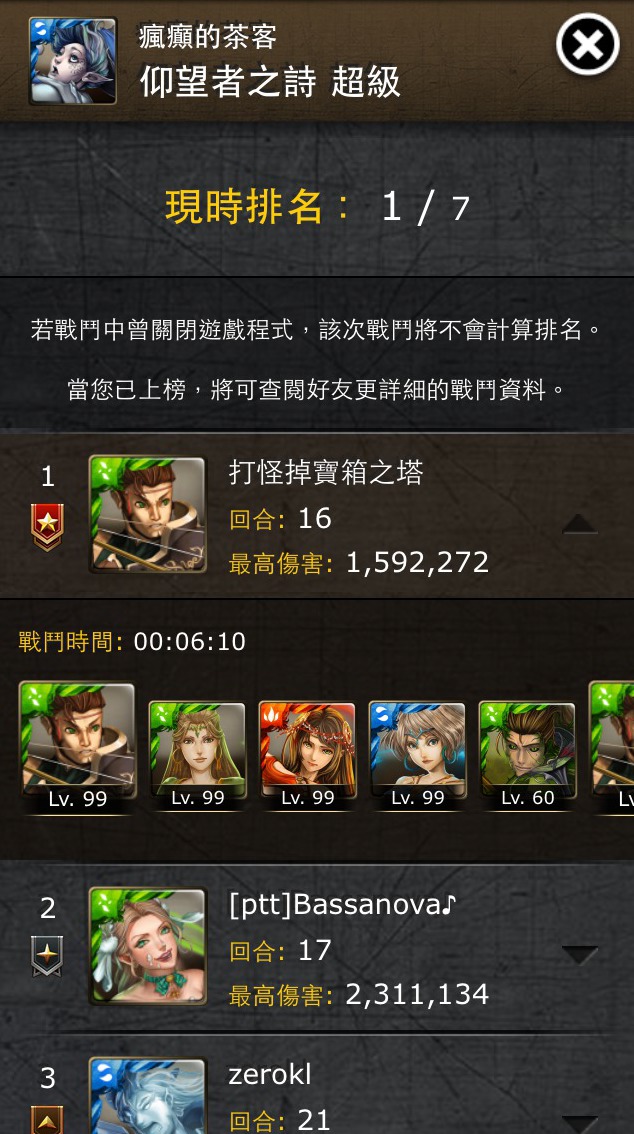Select the Lv. 60 green-eyed villain card

(x=527, y=755)
